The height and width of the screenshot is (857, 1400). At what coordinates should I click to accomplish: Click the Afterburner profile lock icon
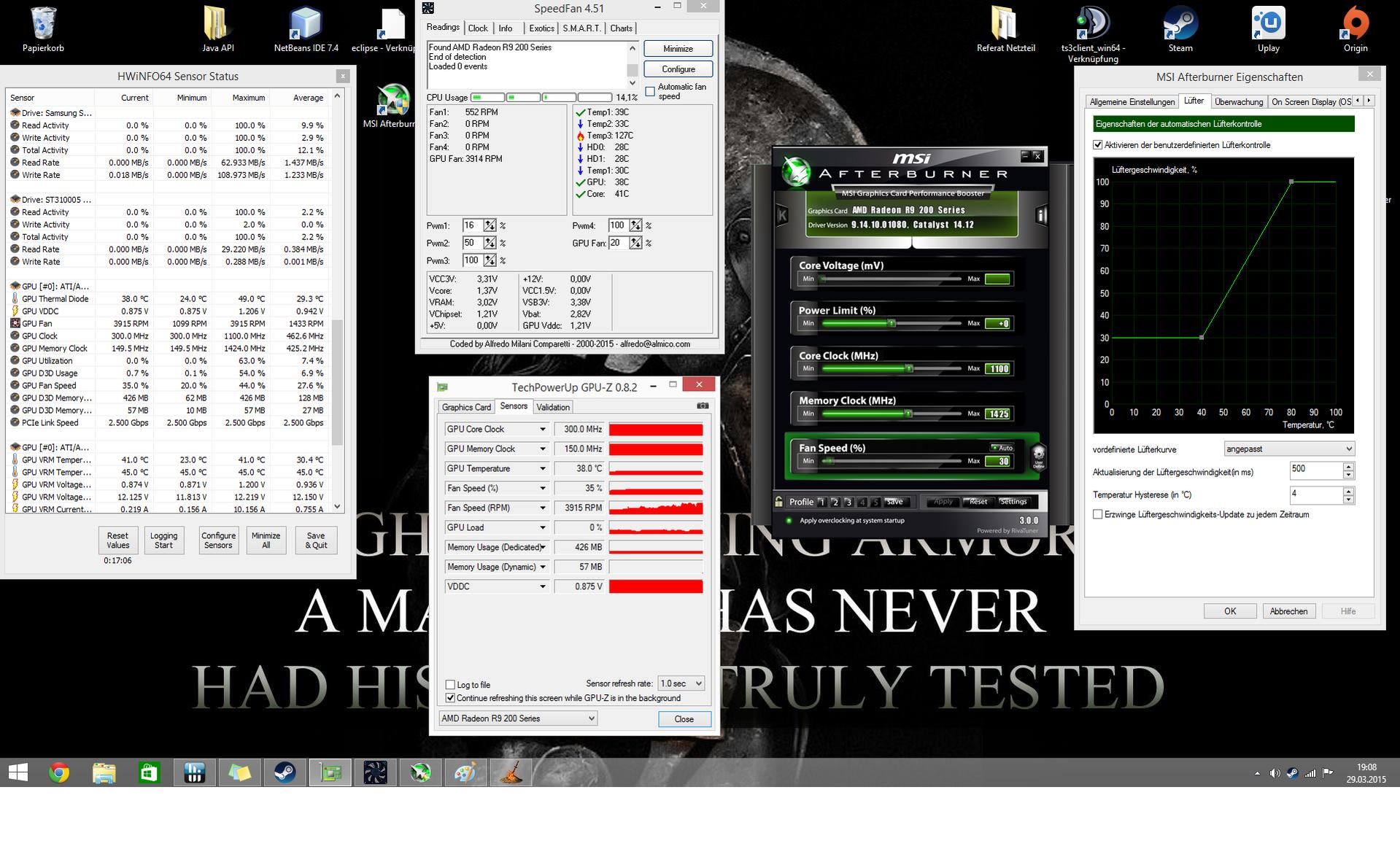click(778, 502)
